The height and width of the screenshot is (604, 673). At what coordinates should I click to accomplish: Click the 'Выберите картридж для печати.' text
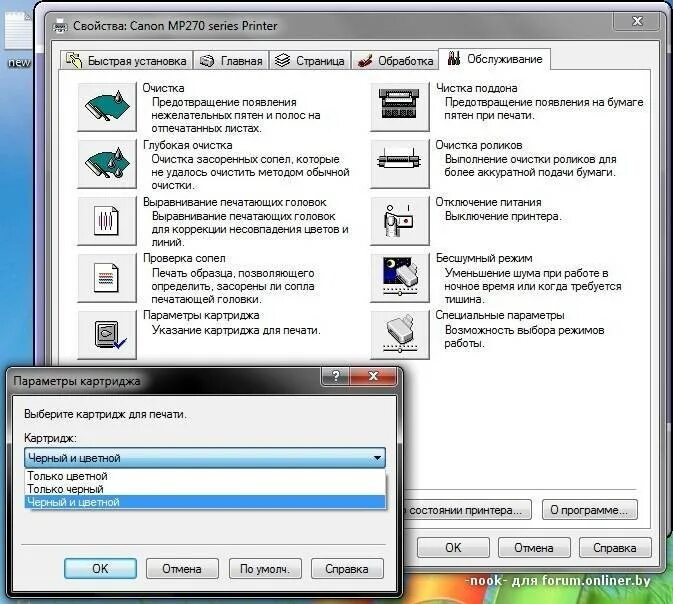pyautogui.click(x=105, y=414)
